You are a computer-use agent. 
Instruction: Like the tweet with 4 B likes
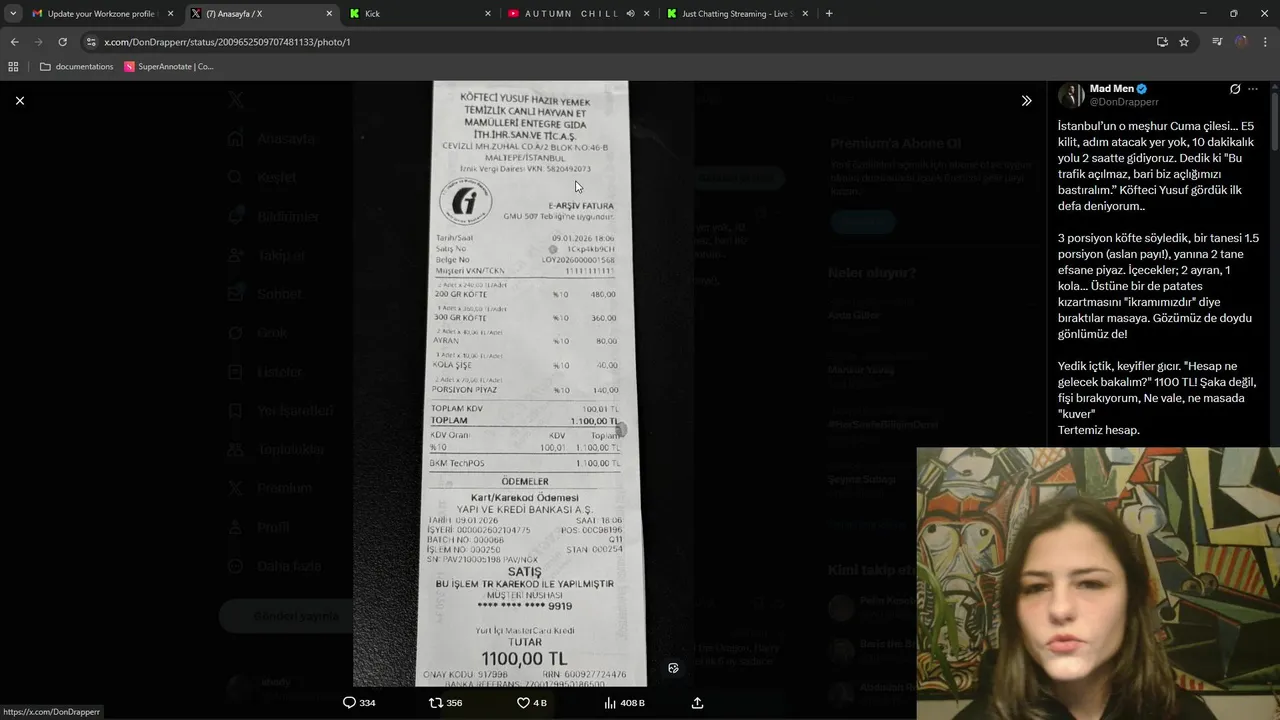pyautogui.click(x=531, y=703)
